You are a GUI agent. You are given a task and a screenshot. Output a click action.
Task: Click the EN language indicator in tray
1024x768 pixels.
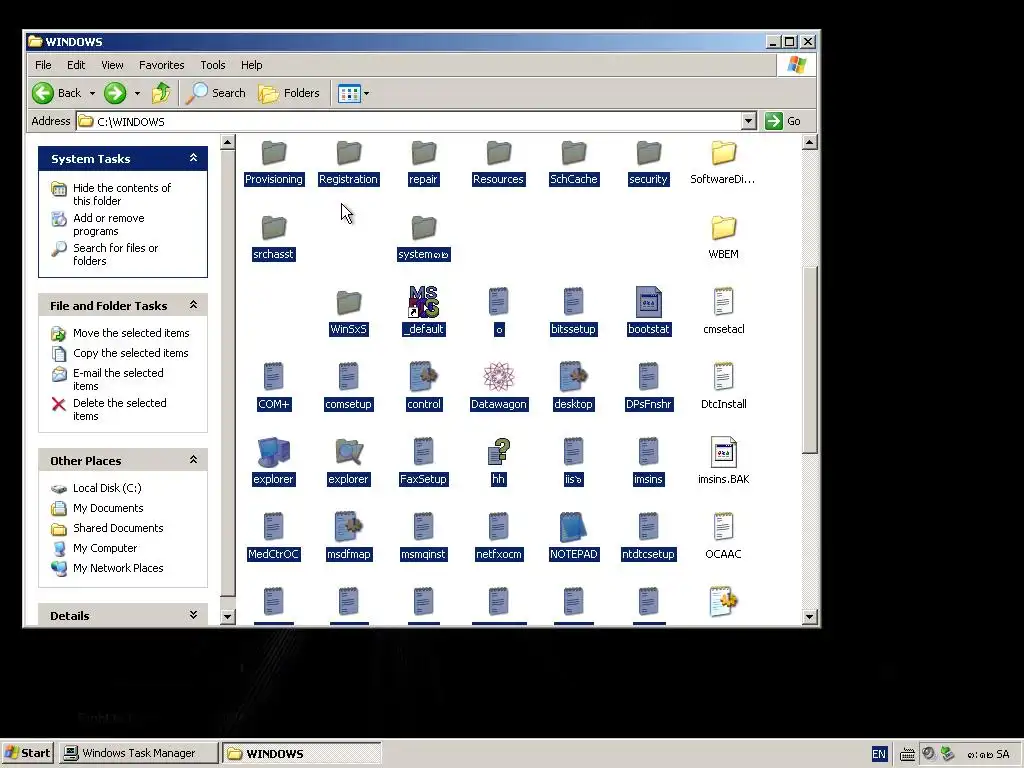click(x=879, y=754)
